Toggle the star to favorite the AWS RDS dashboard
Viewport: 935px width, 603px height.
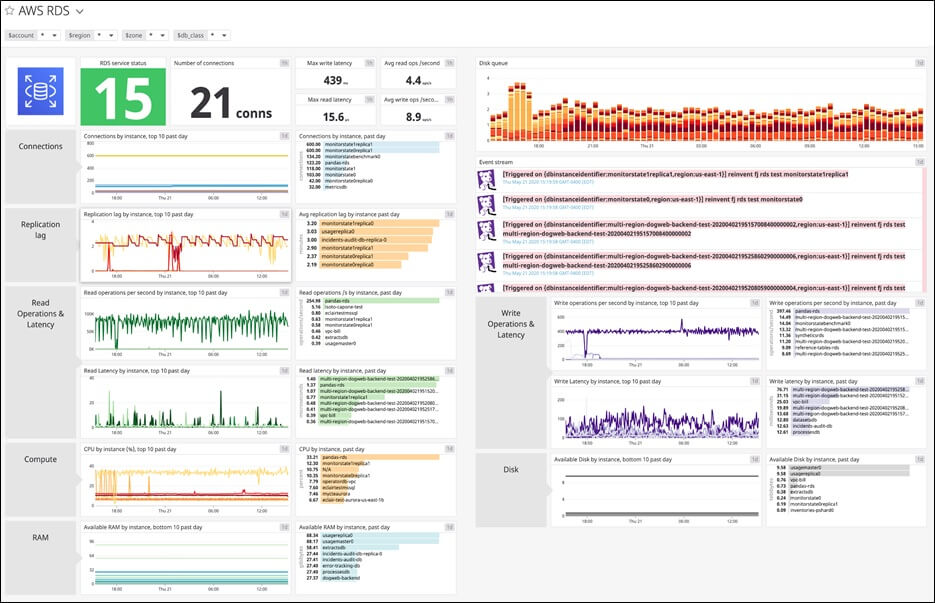coord(9,11)
